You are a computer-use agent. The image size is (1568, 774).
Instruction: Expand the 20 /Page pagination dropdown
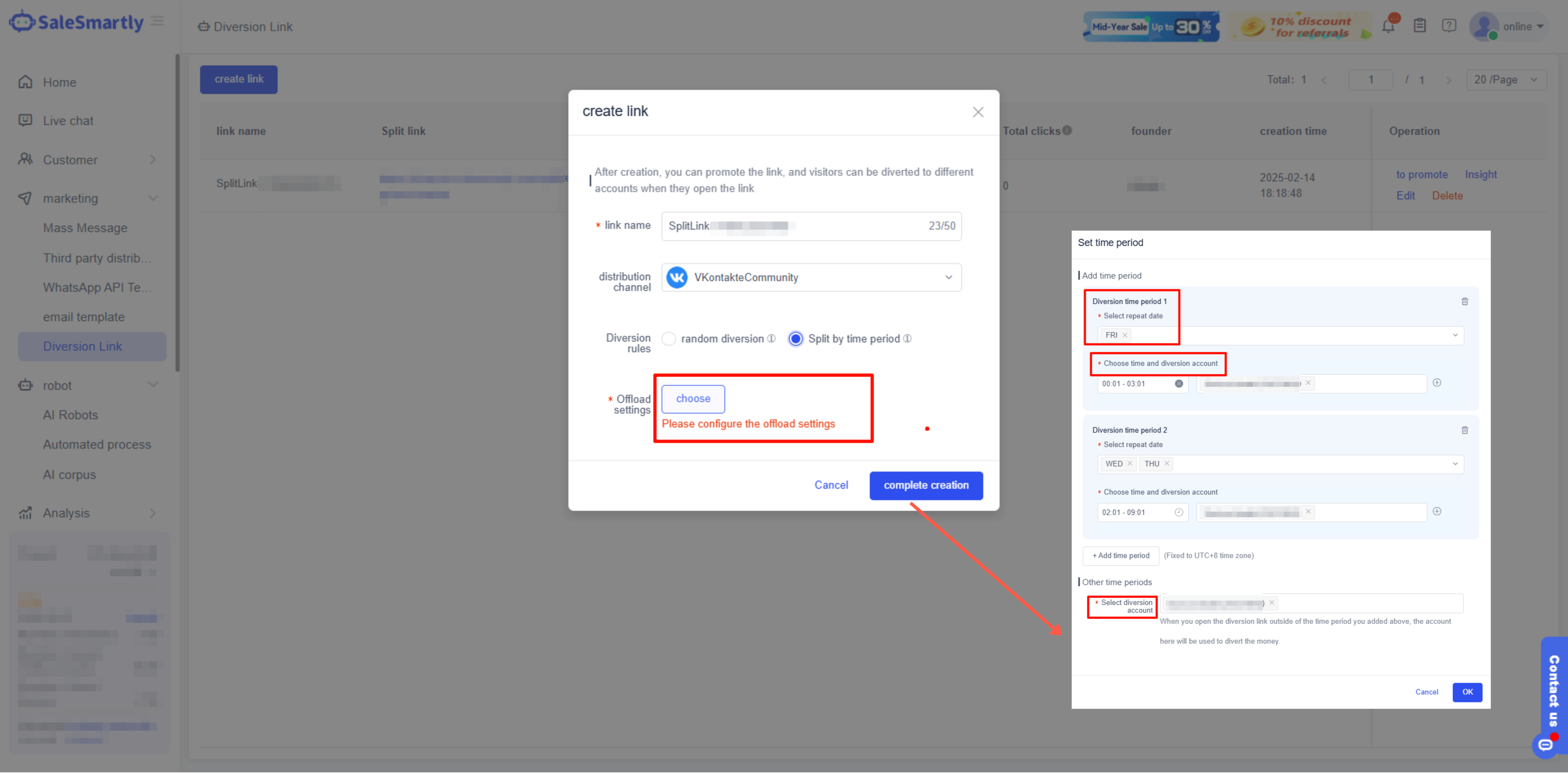click(1506, 80)
